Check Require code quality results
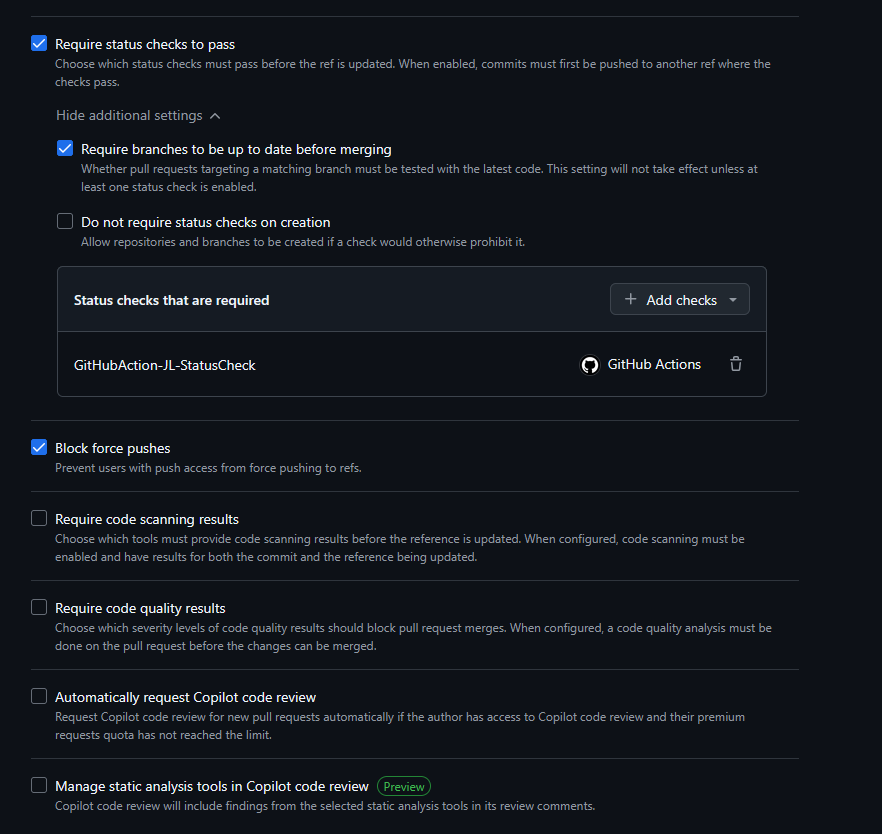 coord(38,607)
